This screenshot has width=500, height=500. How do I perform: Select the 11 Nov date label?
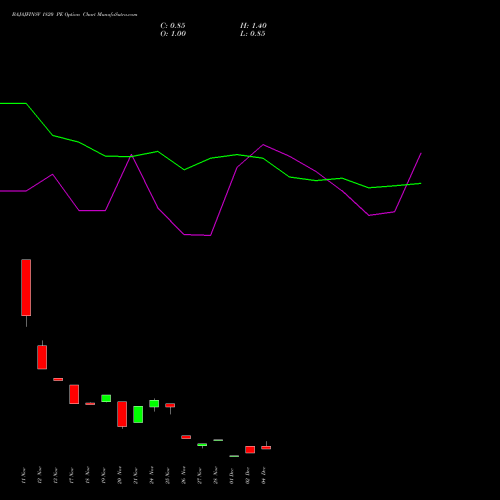point(24,476)
